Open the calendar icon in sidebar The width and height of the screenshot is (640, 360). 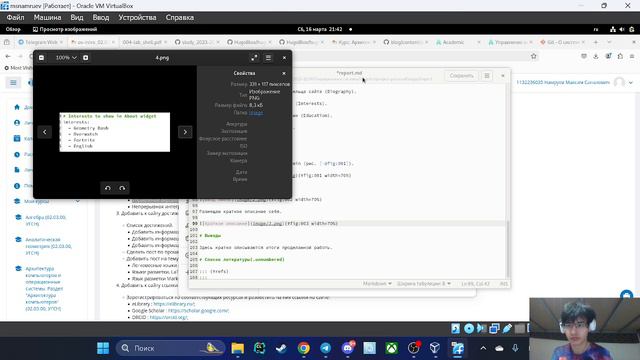17,139
